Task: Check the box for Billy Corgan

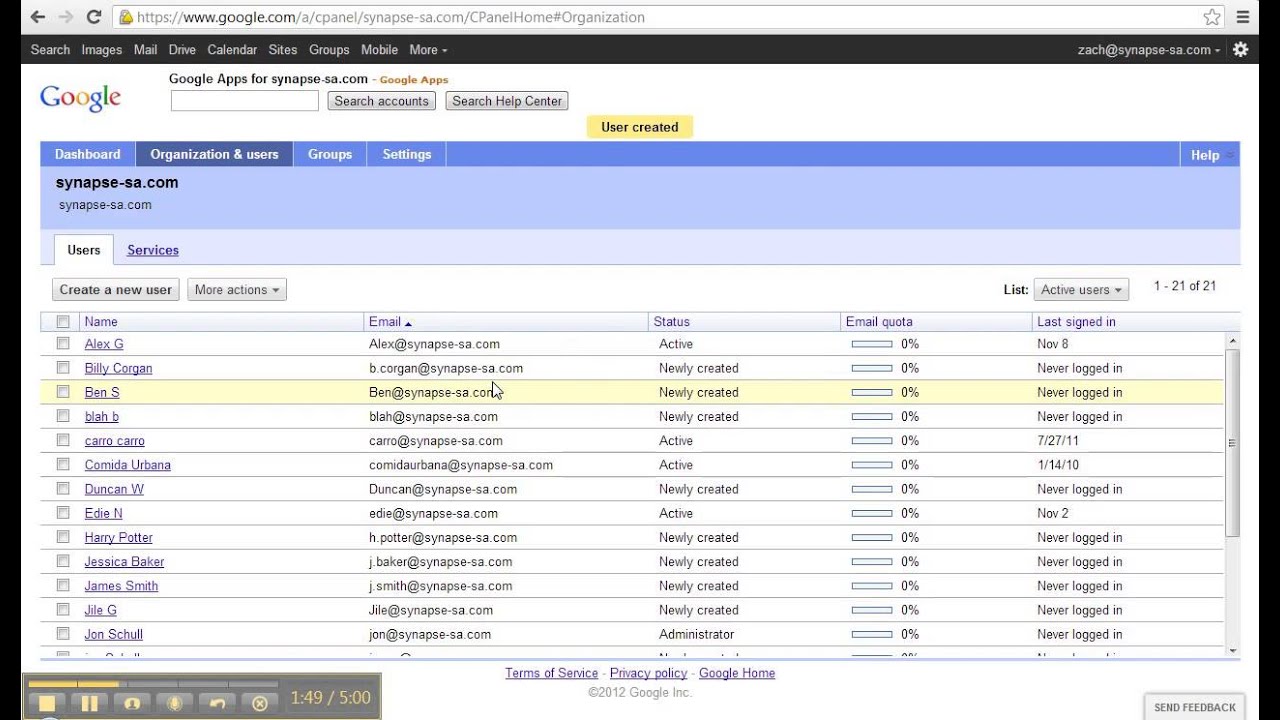Action: 63,368
